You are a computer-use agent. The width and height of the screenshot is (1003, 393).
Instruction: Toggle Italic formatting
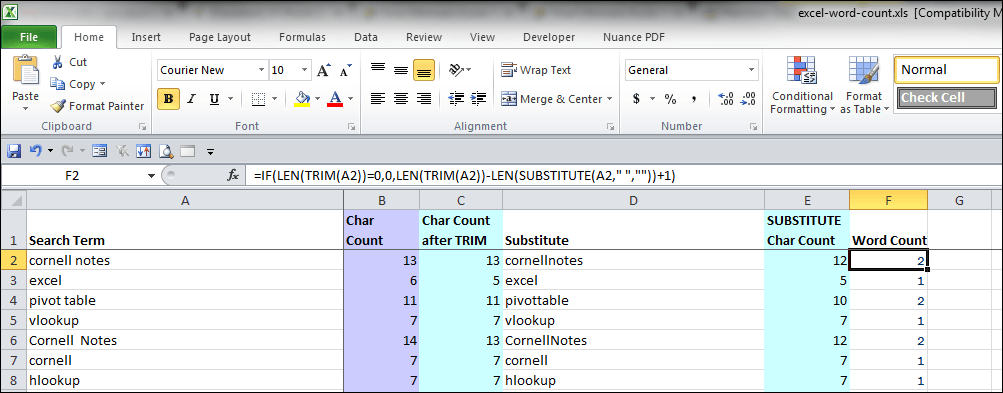pyautogui.click(x=191, y=99)
